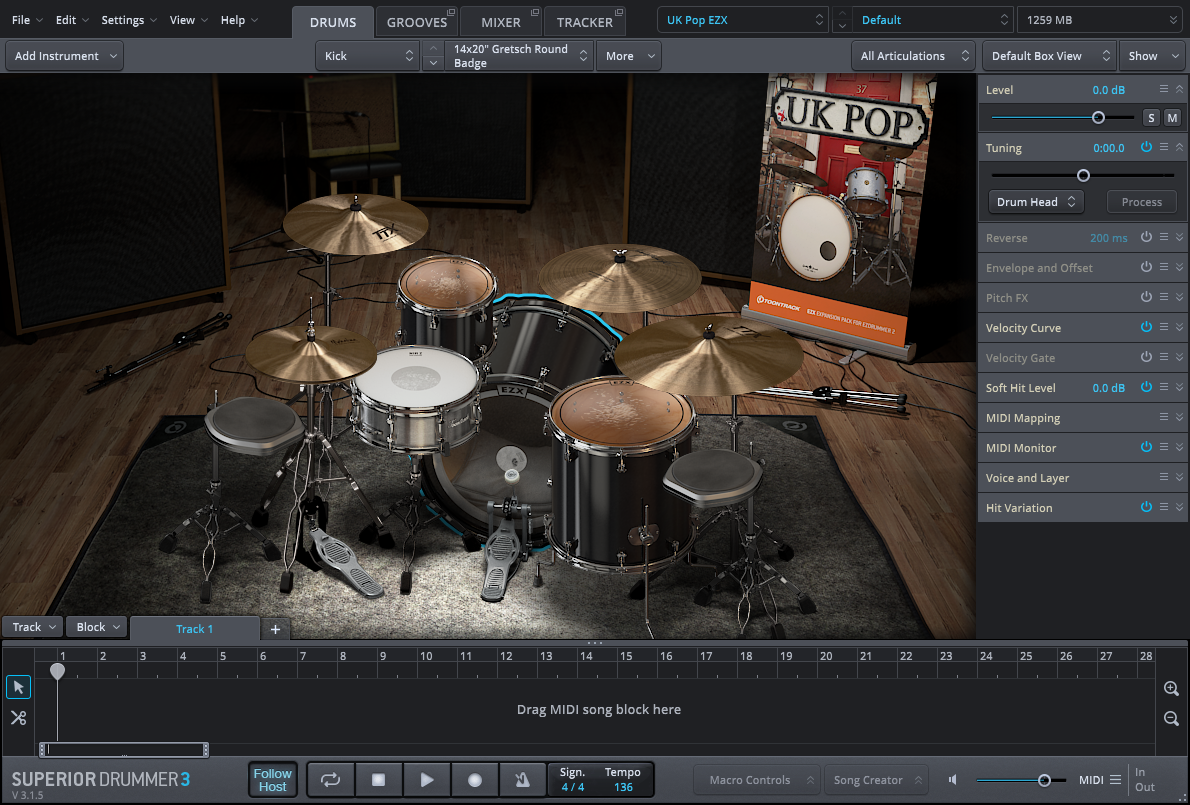Click the Add Instrument button
Viewport: 1190px width, 805px height.
point(64,56)
